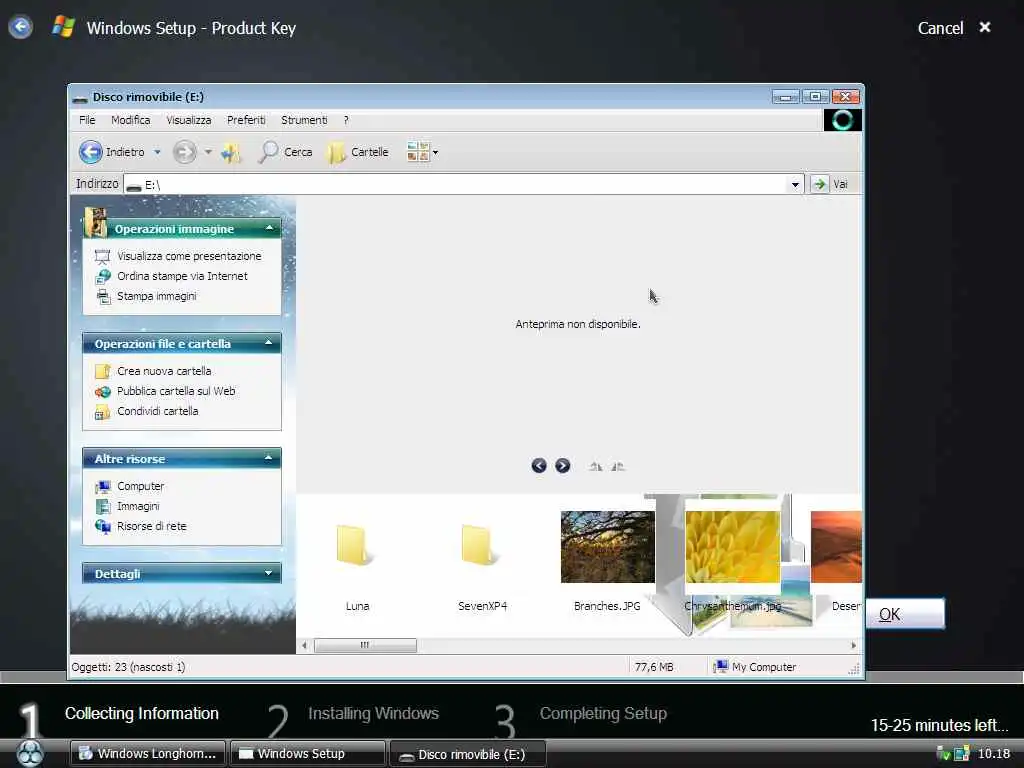Collapse the Altre risorse panel
Screen dimensions: 1024x768
coord(268,458)
